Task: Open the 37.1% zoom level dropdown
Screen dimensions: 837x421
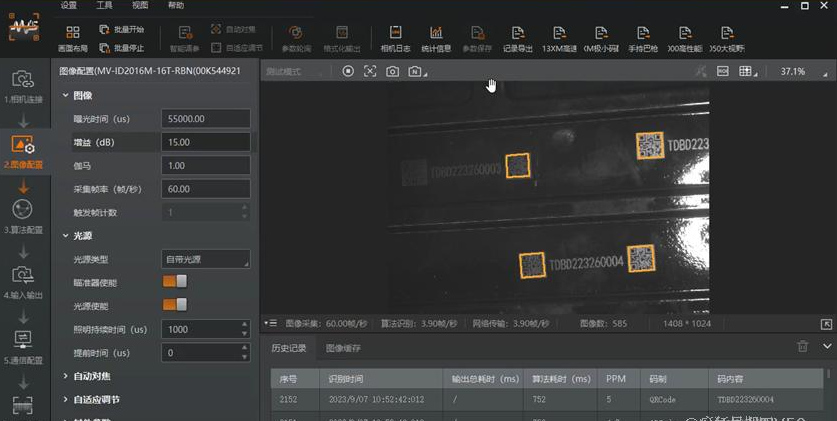Action: pyautogui.click(x=797, y=71)
